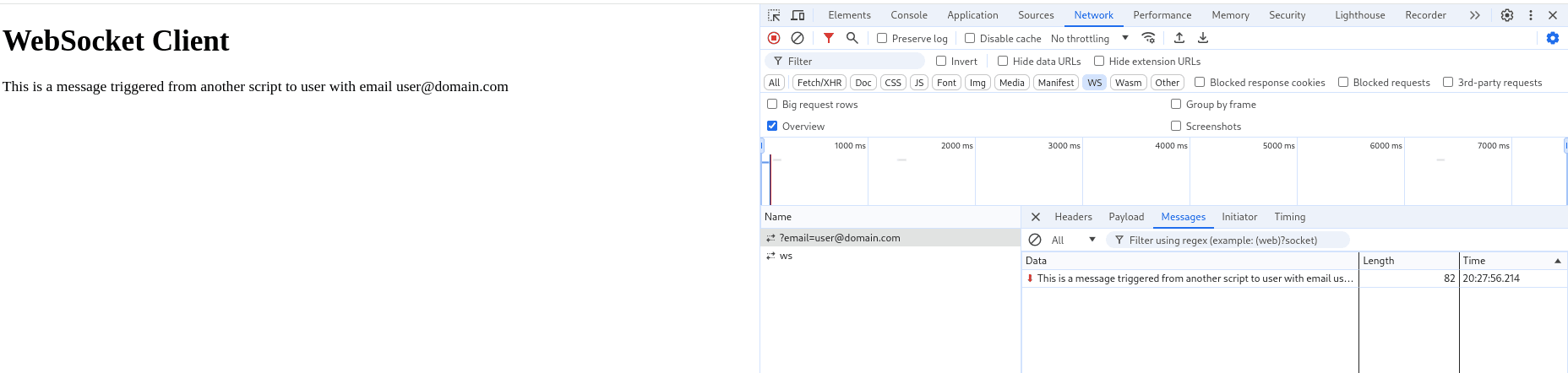
Task: Expand more DevTools tabs chevron
Action: (1475, 15)
